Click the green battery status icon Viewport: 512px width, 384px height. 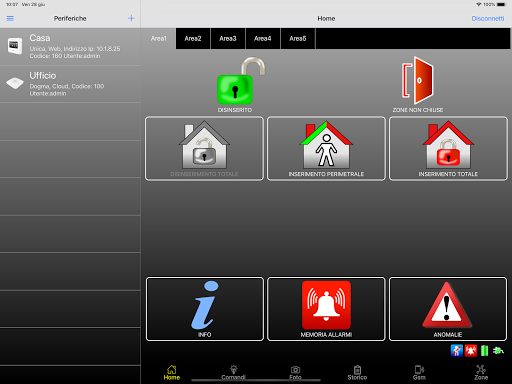click(484, 351)
